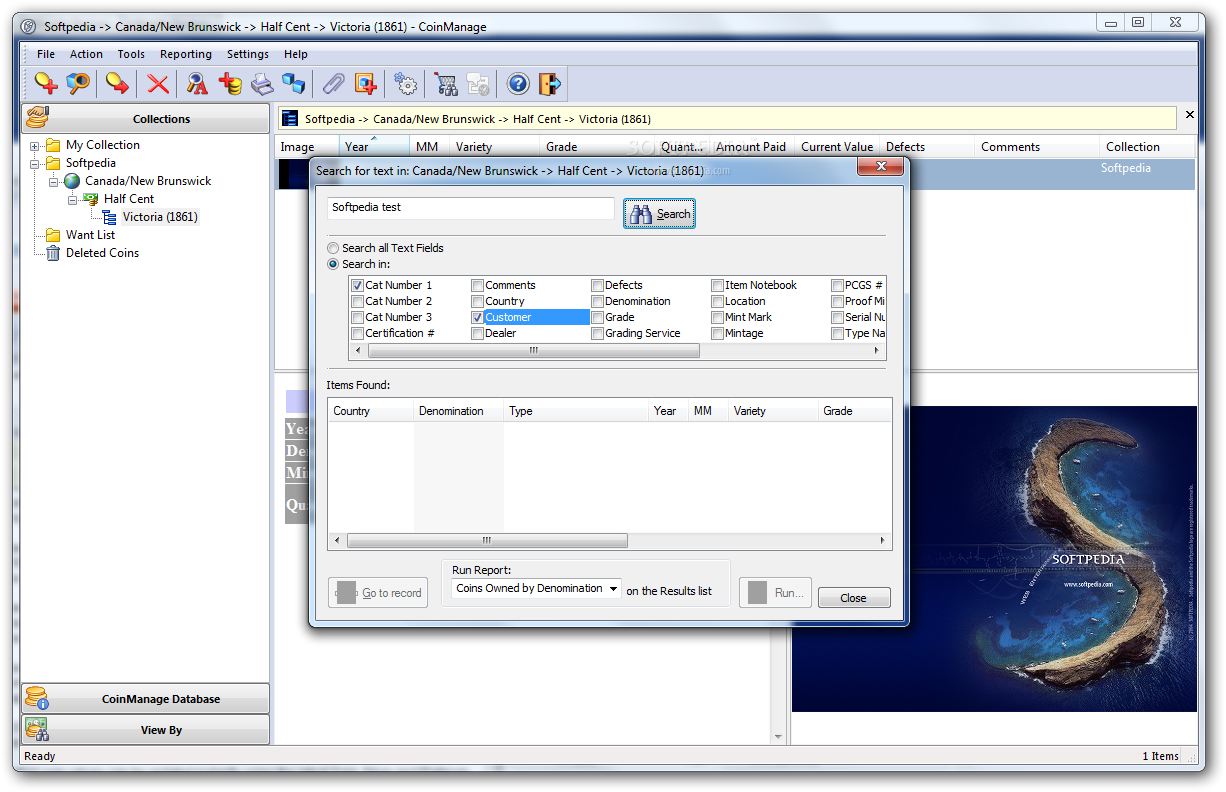Collapse the Softpedia tree node
Image resolution: width=1226 pixels, height=792 pixels.
(34, 164)
